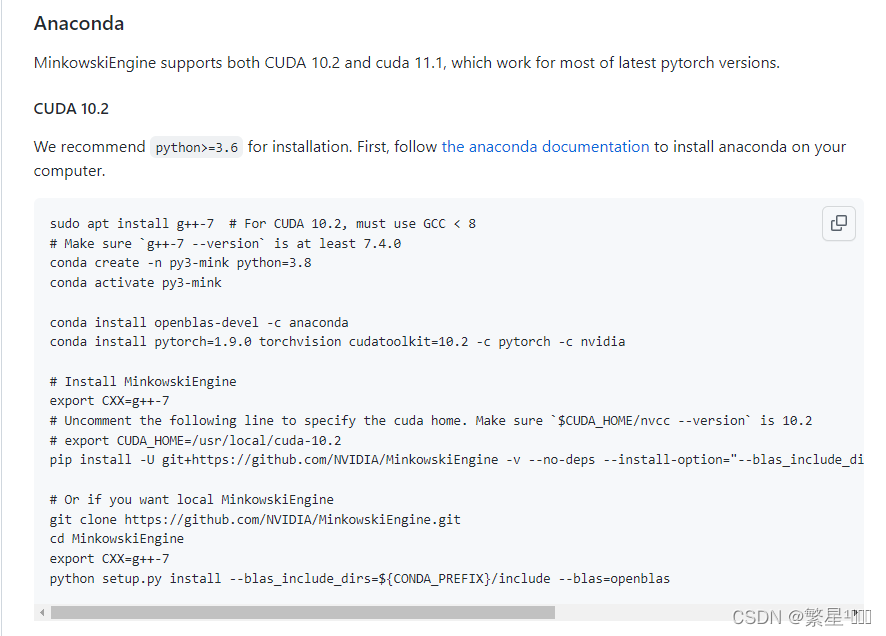Open the anaconda documentation link
Viewport: 886px width, 636px height.
coord(545,146)
